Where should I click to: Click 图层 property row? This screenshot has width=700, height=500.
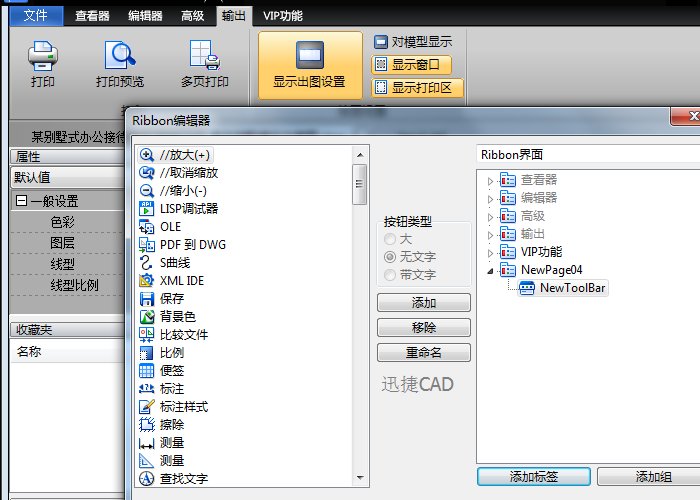(68, 243)
